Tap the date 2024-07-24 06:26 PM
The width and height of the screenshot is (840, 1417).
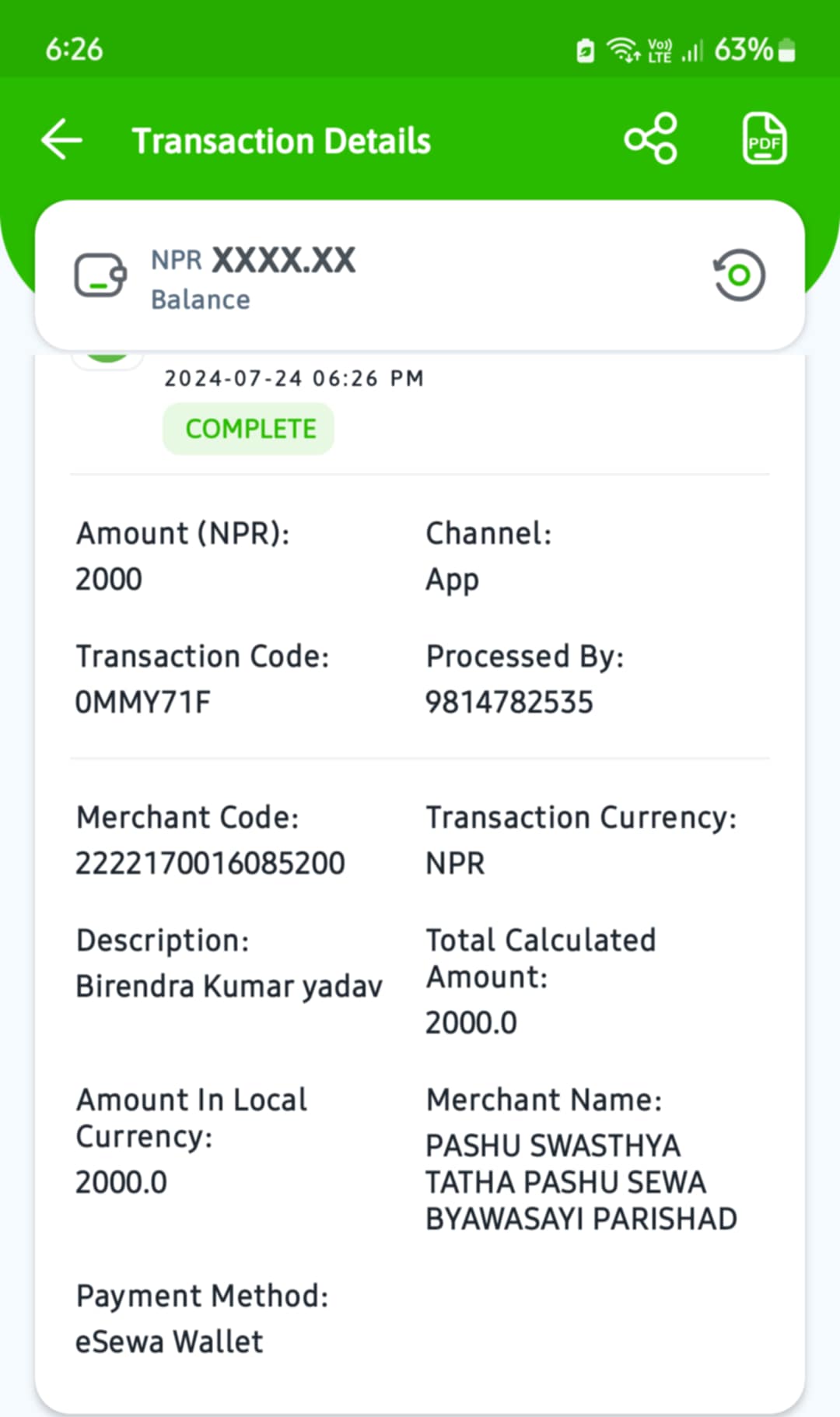coord(294,379)
